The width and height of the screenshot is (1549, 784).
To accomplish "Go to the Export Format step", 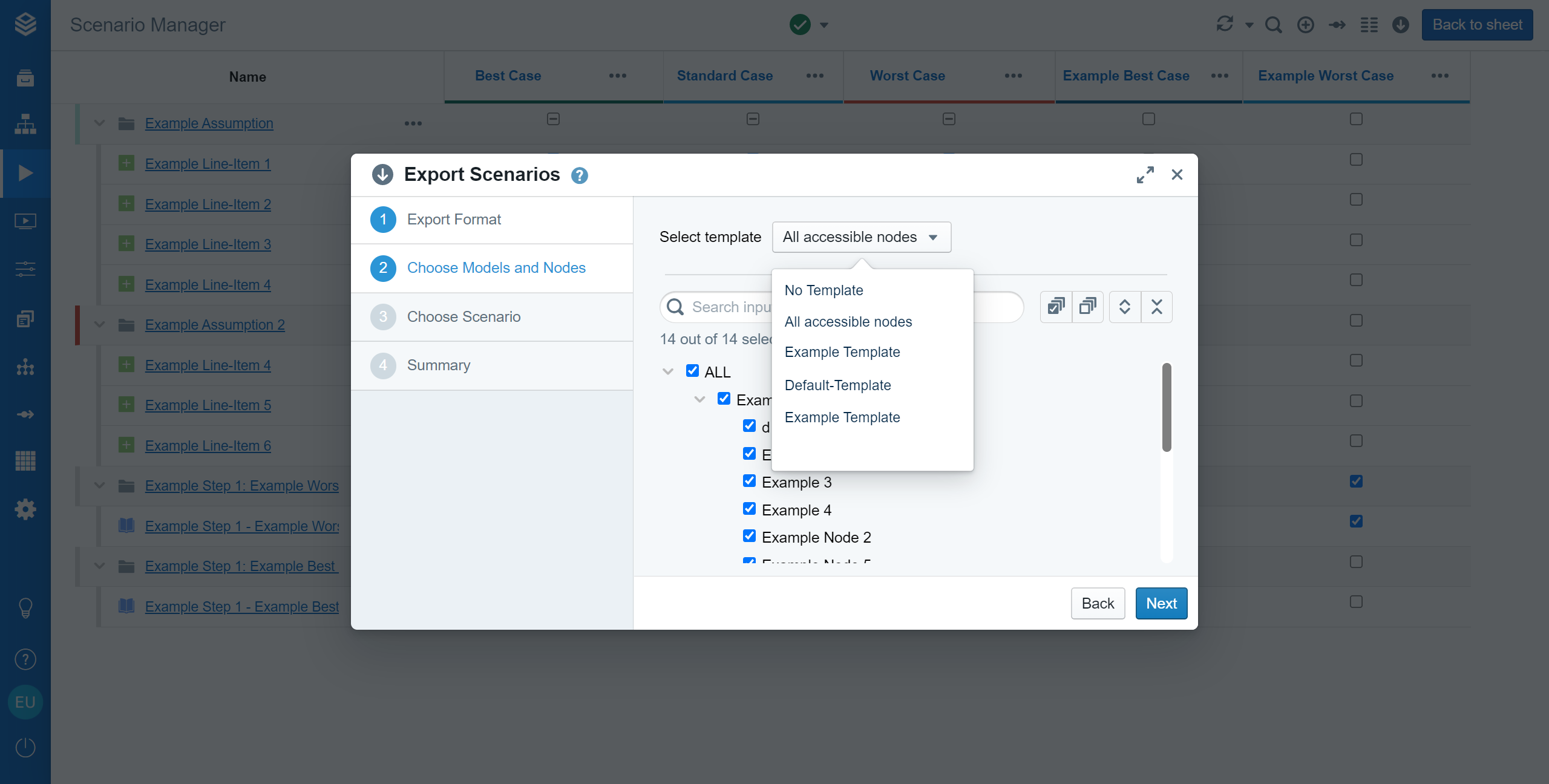I will tap(453, 220).
